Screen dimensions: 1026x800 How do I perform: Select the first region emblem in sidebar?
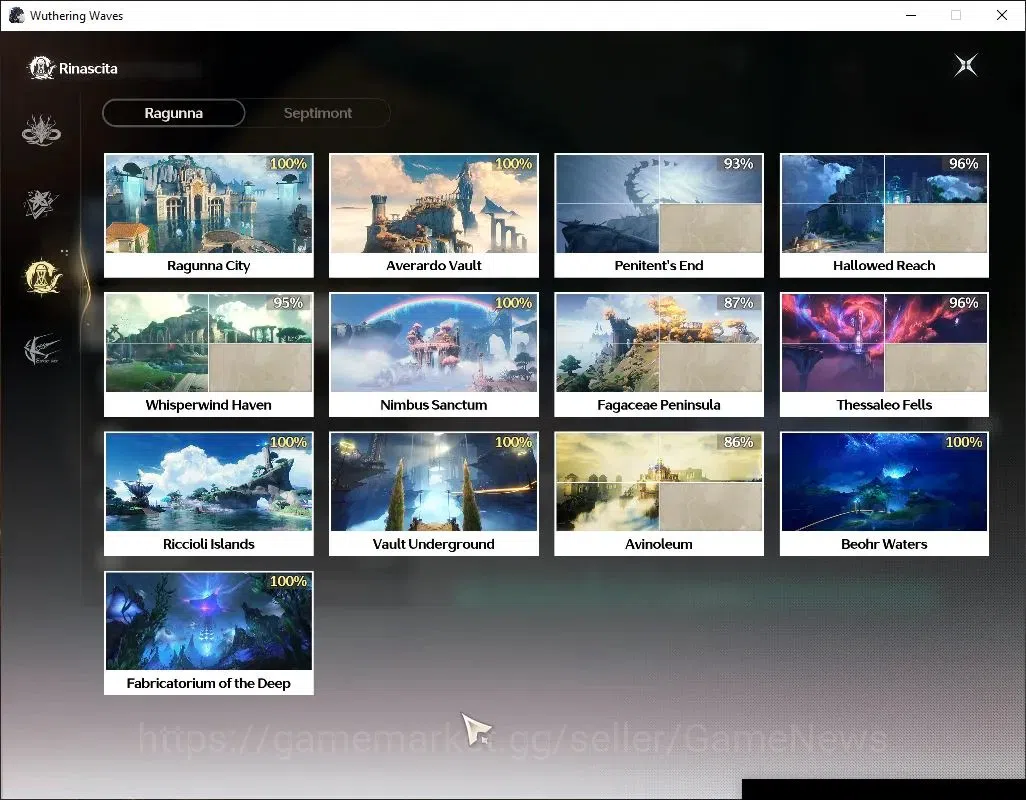(41, 130)
